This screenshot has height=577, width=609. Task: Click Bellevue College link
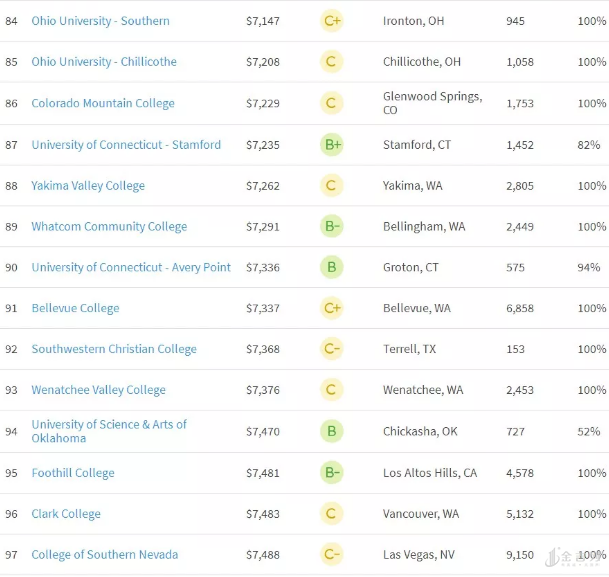[x=75, y=309]
